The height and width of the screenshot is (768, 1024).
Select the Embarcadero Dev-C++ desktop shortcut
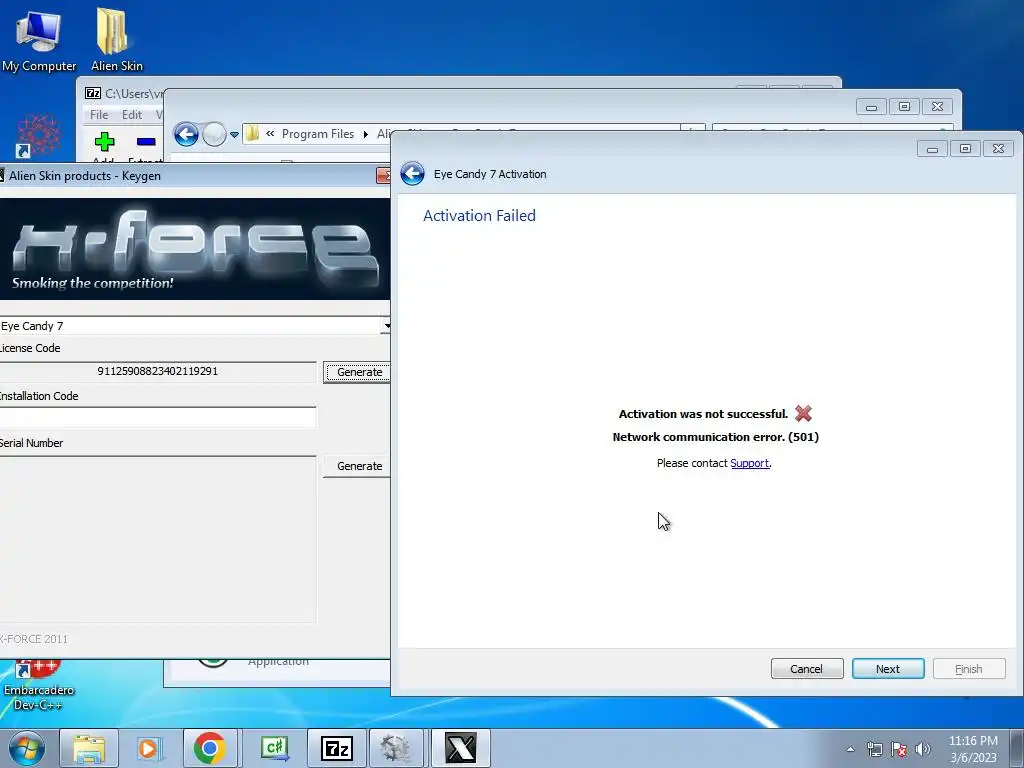[39, 686]
